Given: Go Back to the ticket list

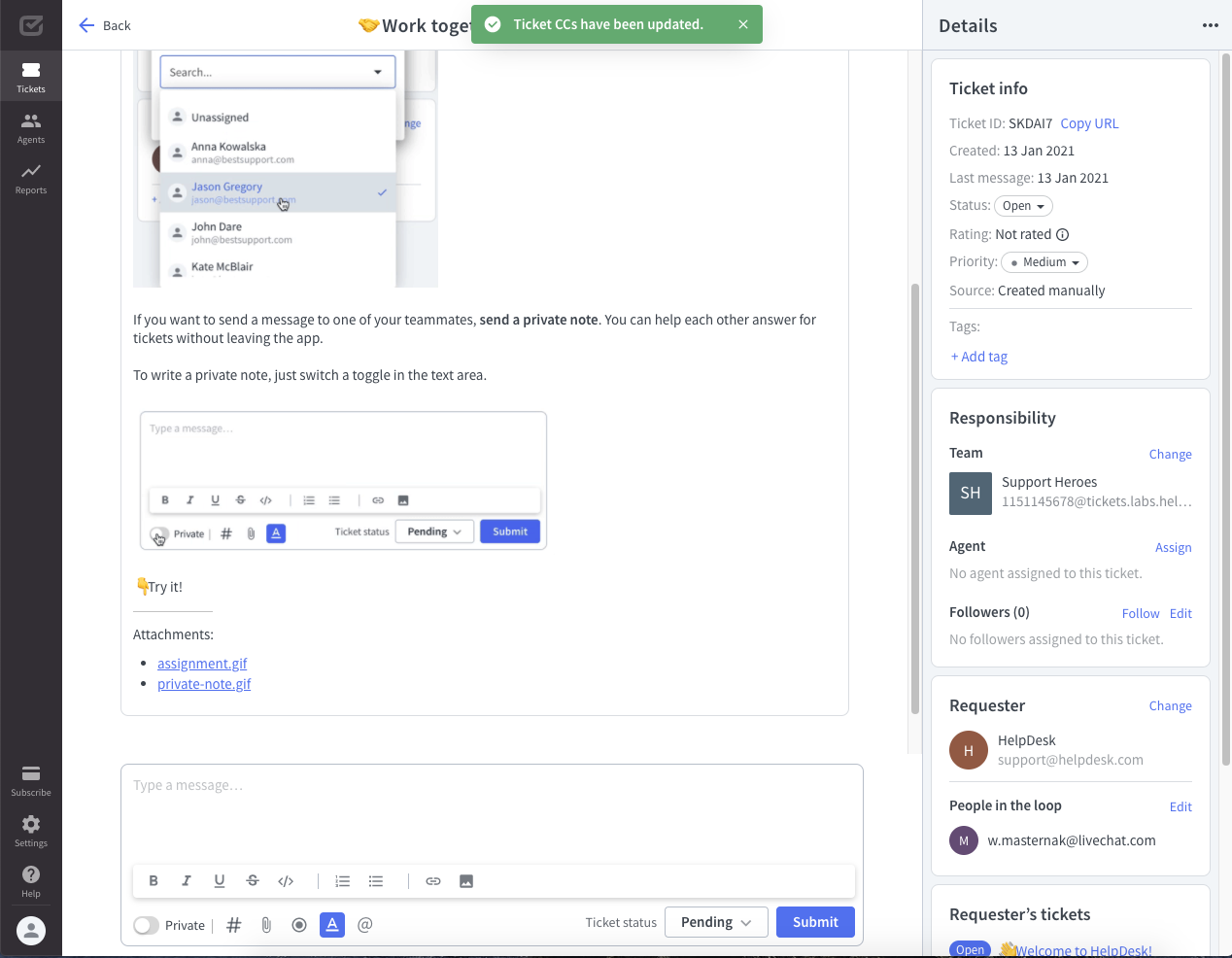Looking at the screenshot, I should click(x=103, y=25).
